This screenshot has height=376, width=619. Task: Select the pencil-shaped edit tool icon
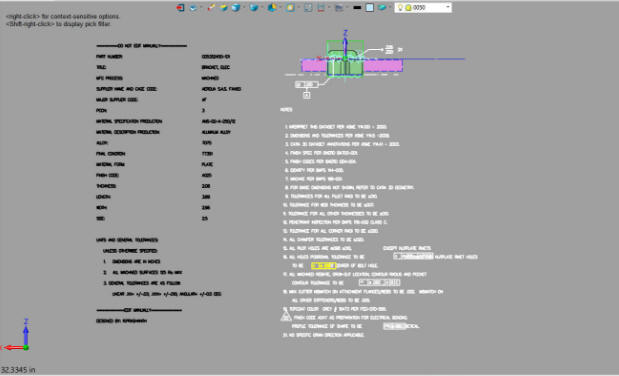(211, 8)
